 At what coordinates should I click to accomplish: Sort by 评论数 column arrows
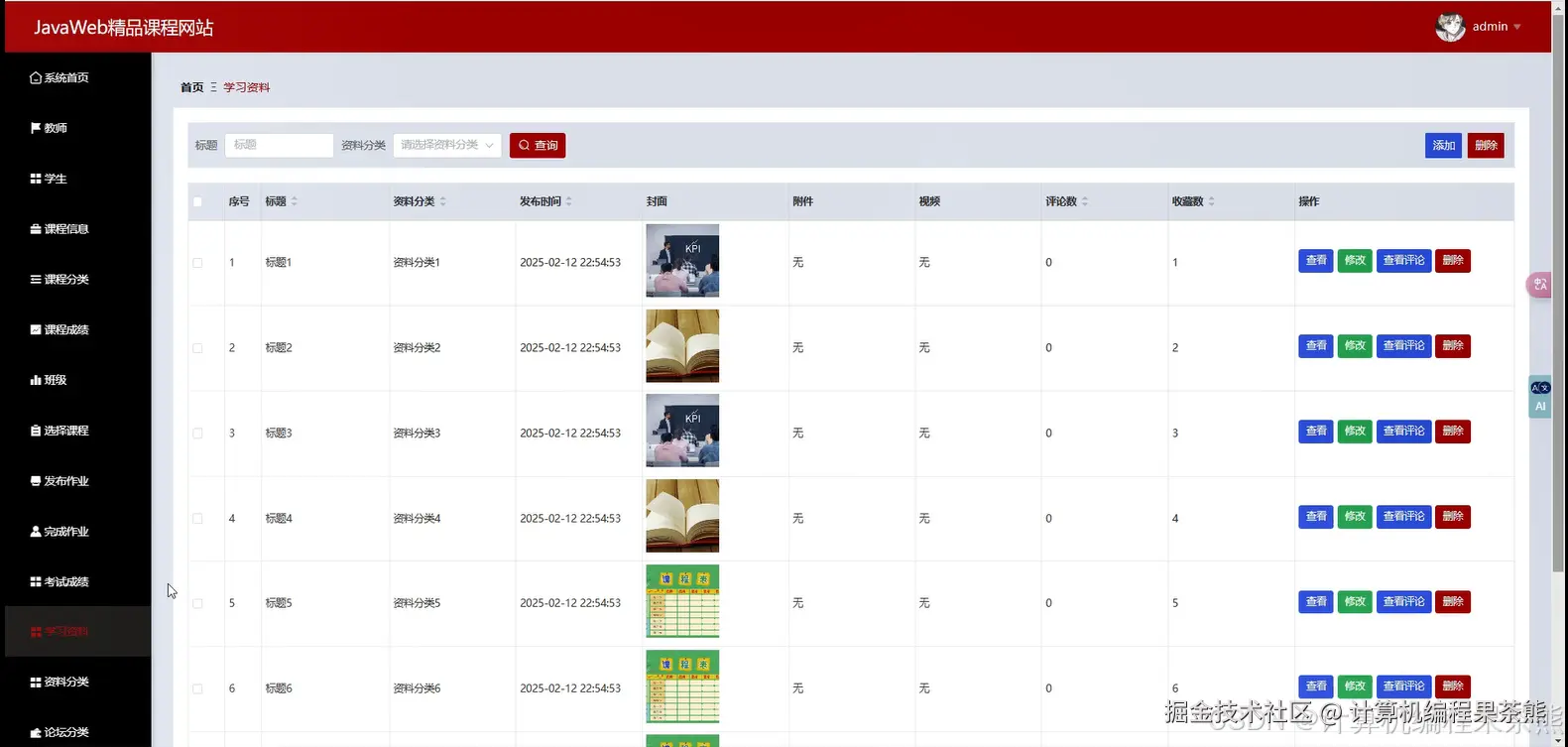[1085, 201]
